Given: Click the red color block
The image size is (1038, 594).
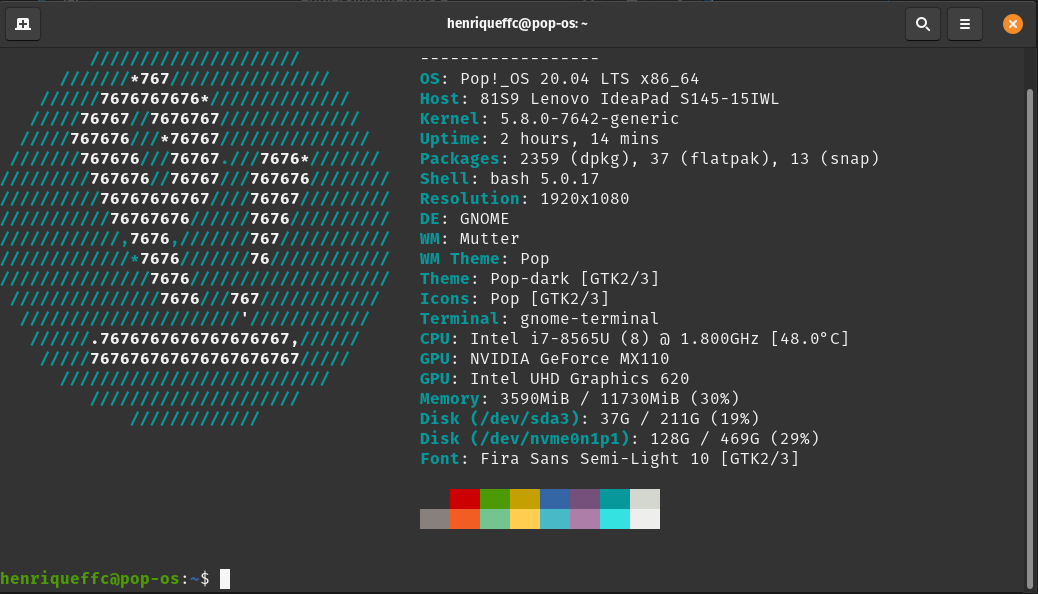Looking at the screenshot, I should pyautogui.click(x=464, y=499).
